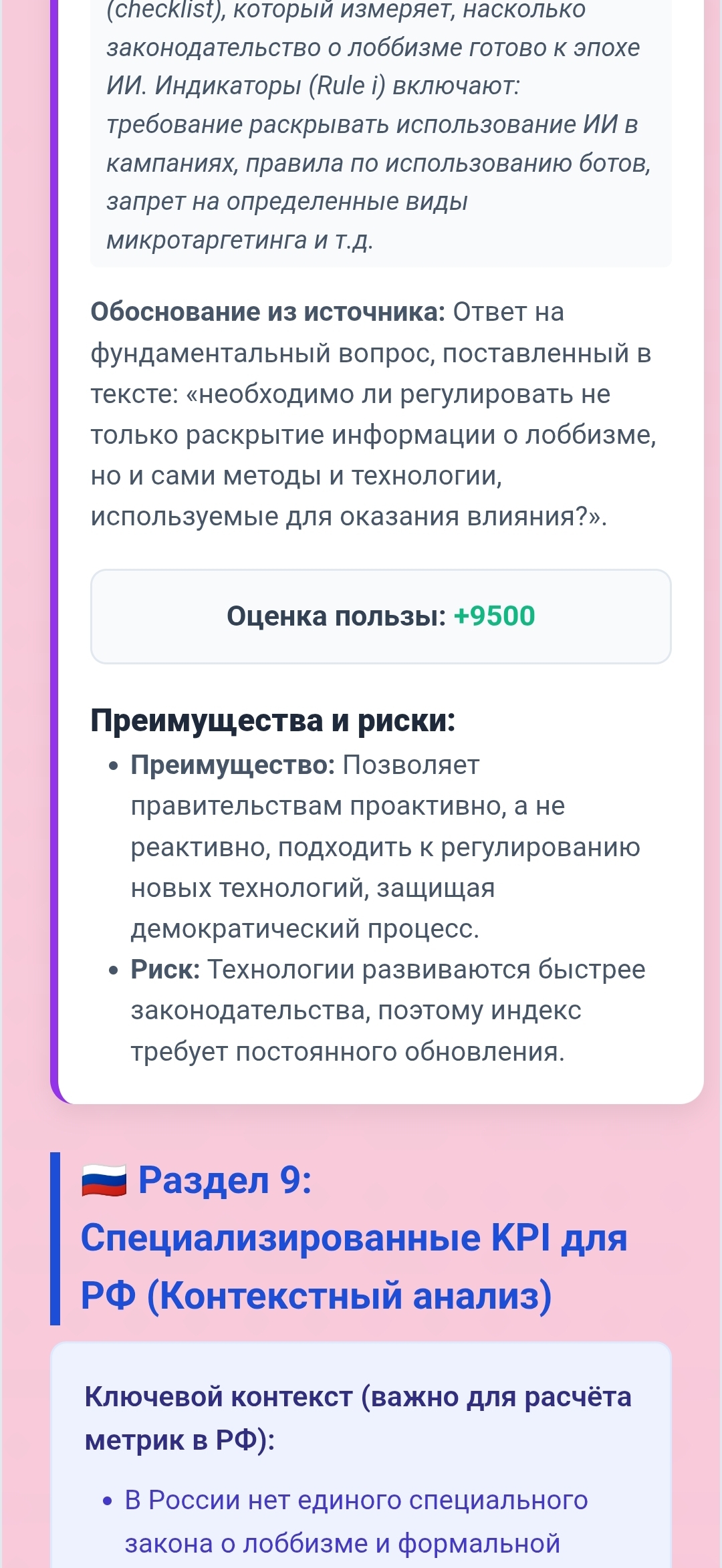Tap the blue vertical bar beside Раздел 9
Viewport: 722px width, 1568px height.
(55, 1238)
